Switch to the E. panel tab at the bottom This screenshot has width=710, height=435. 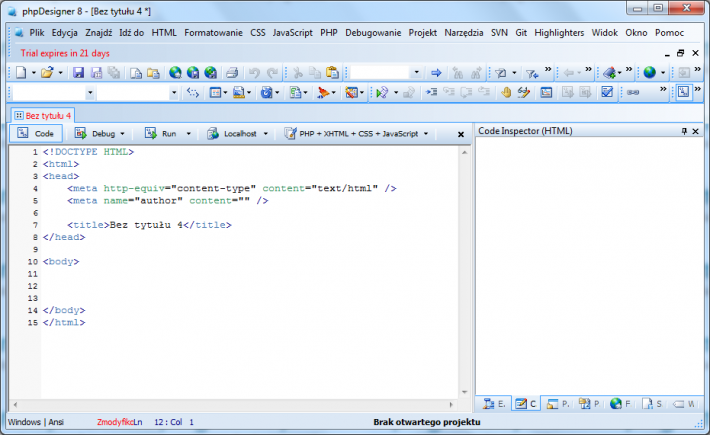pos(494,403)
